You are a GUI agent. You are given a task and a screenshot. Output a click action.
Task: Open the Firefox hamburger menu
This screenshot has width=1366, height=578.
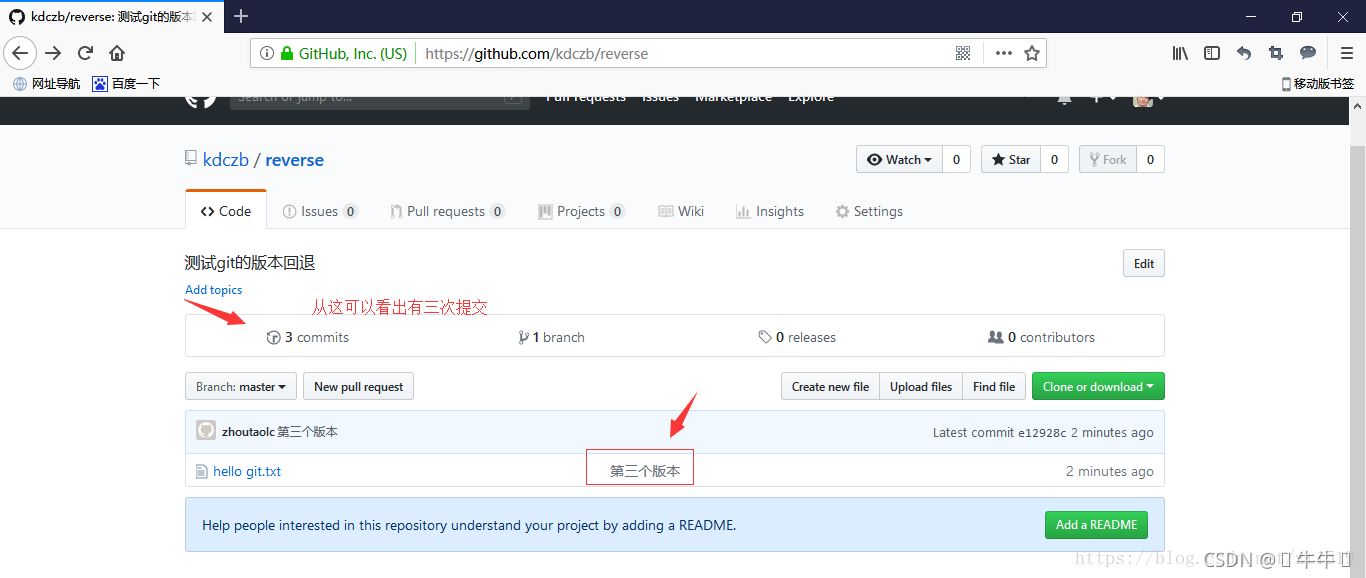tap(1347, 54)
